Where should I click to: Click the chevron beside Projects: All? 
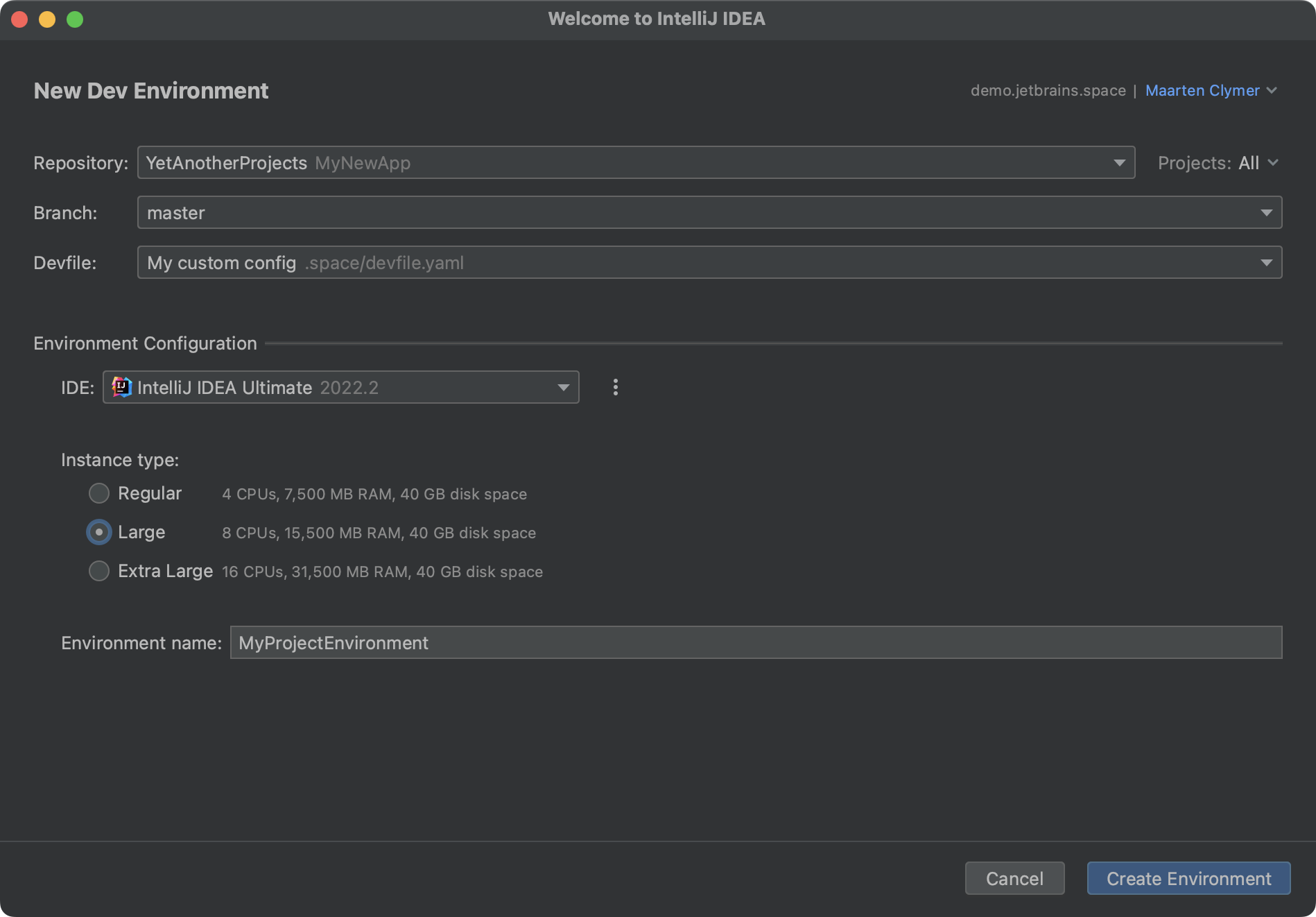(1273, 163)
